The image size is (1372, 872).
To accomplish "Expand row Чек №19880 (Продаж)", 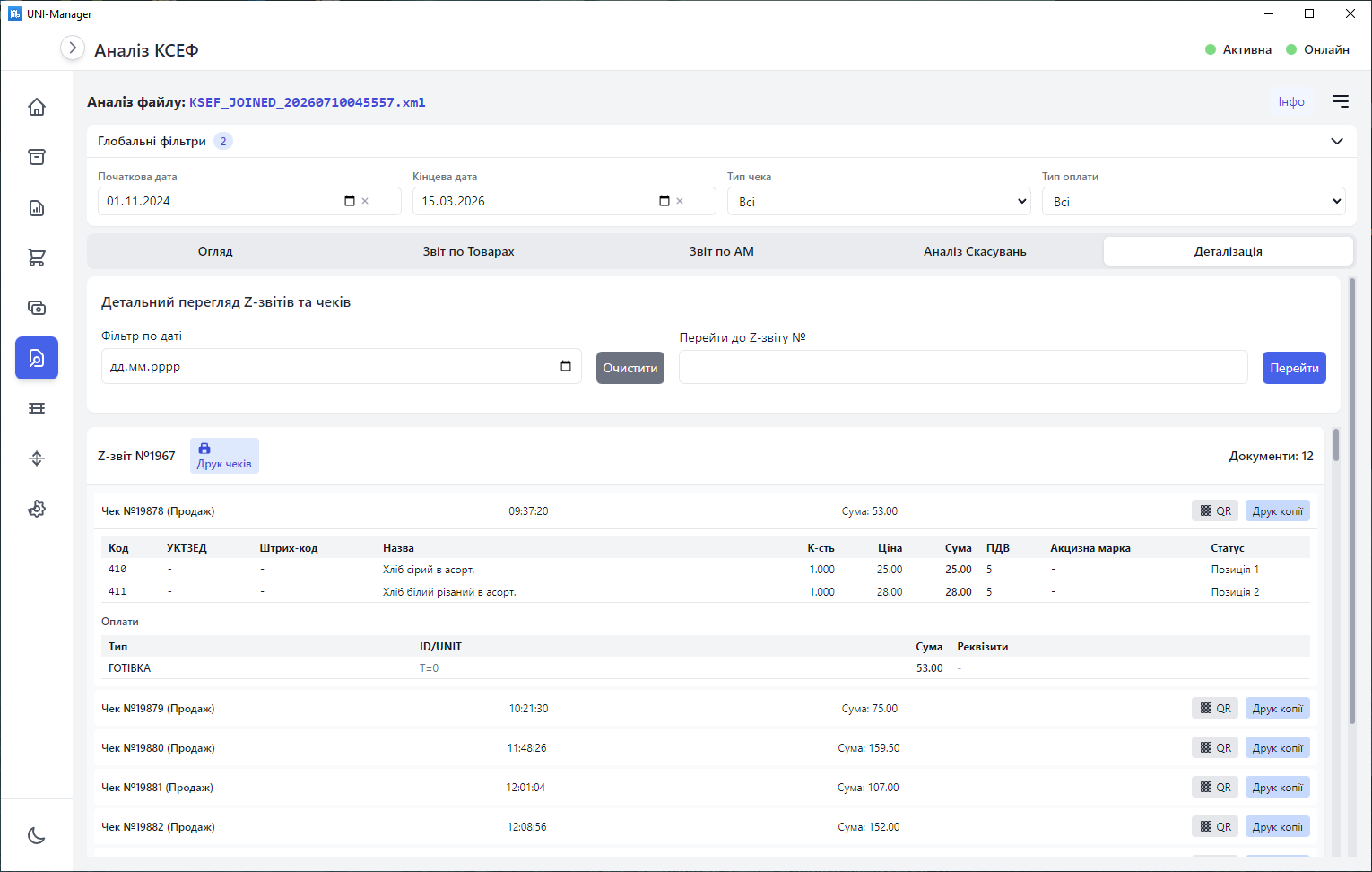I will [704, 747].
